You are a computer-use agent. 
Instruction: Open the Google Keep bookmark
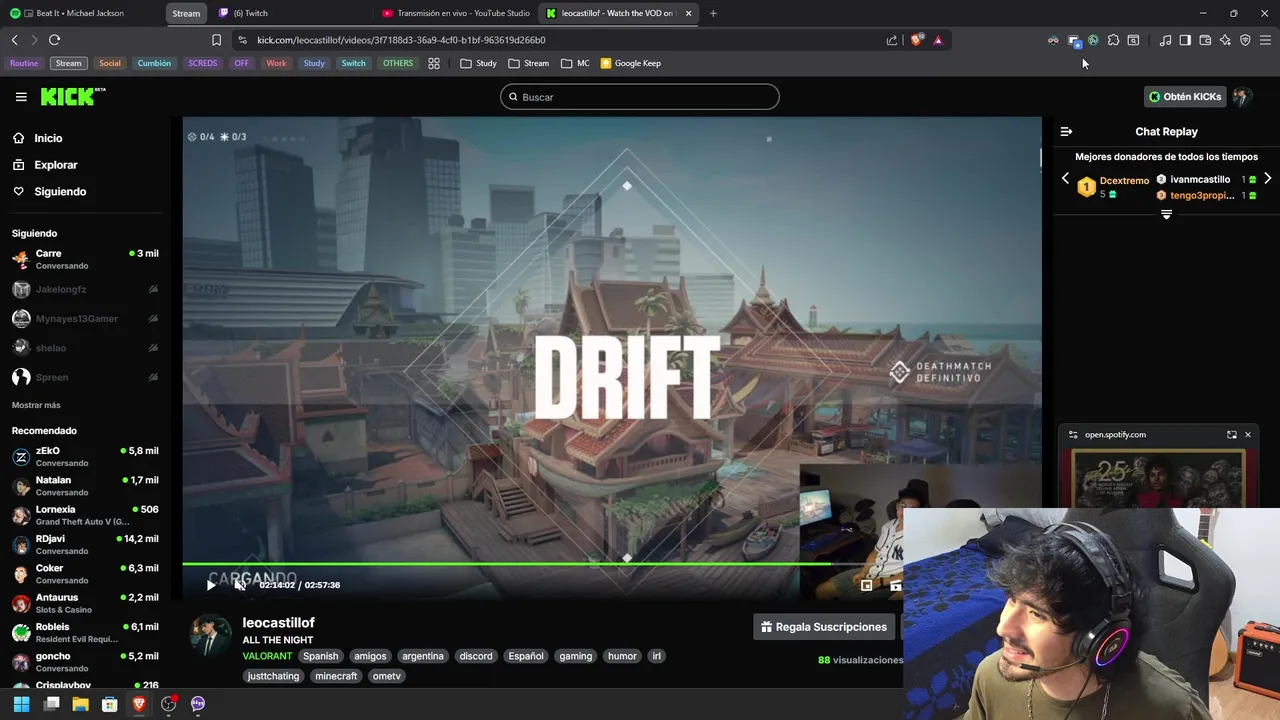(x=630, y=63)
